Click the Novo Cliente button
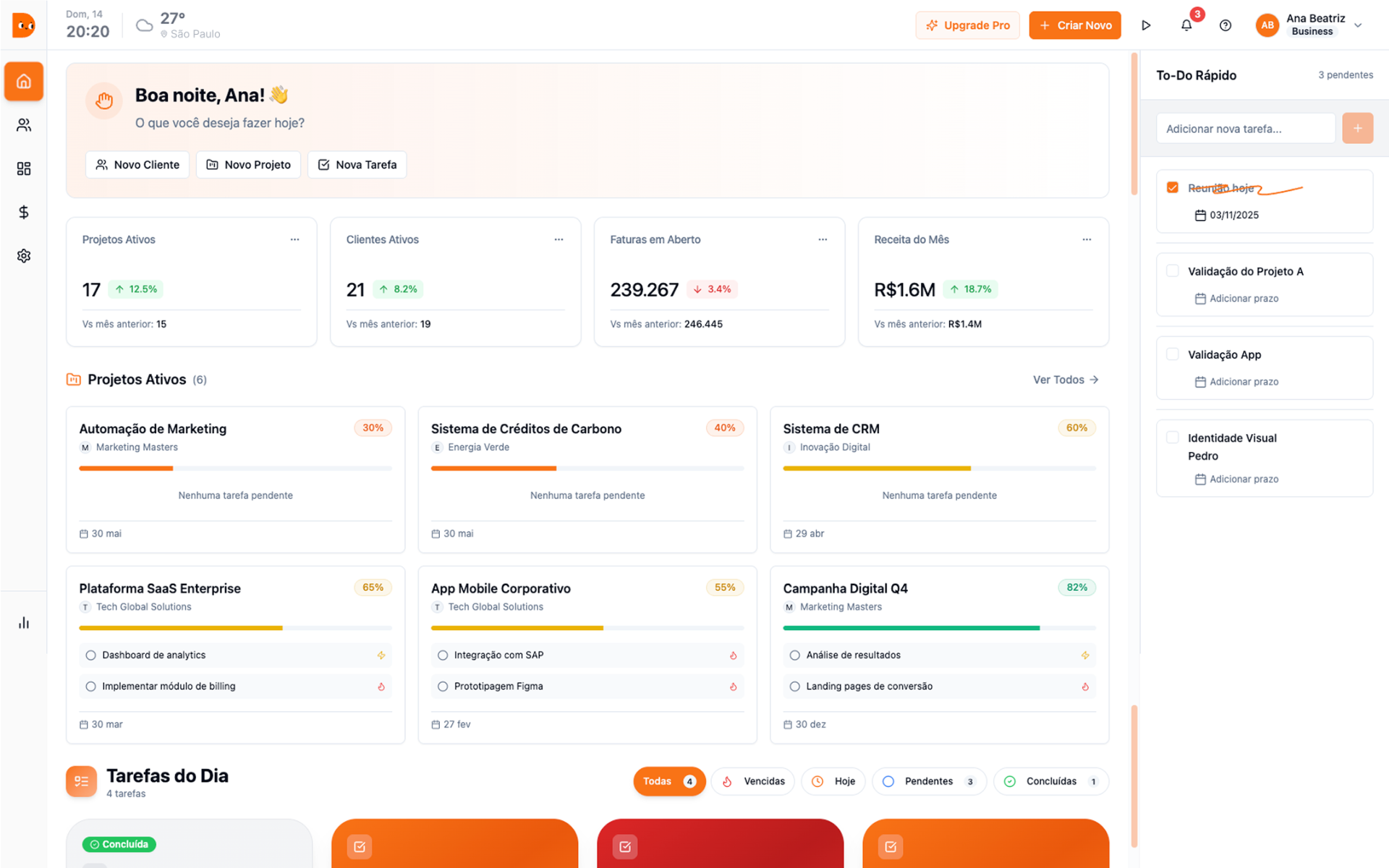1389x868 pixels. (x=137, y=165)
